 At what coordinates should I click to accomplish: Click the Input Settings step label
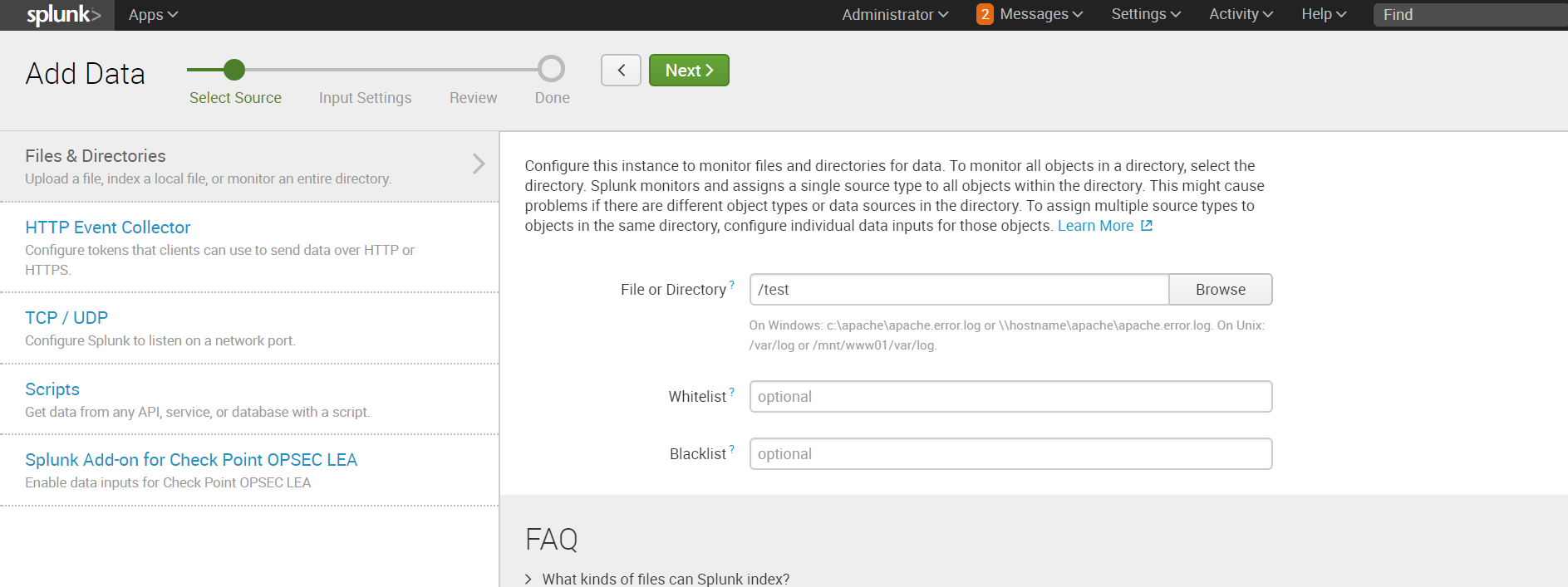365,98
